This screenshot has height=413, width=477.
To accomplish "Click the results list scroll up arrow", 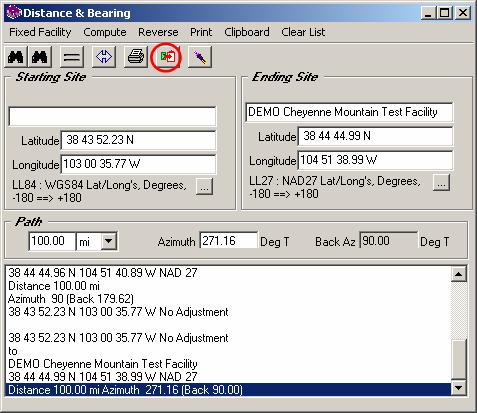I will point(459,274).
